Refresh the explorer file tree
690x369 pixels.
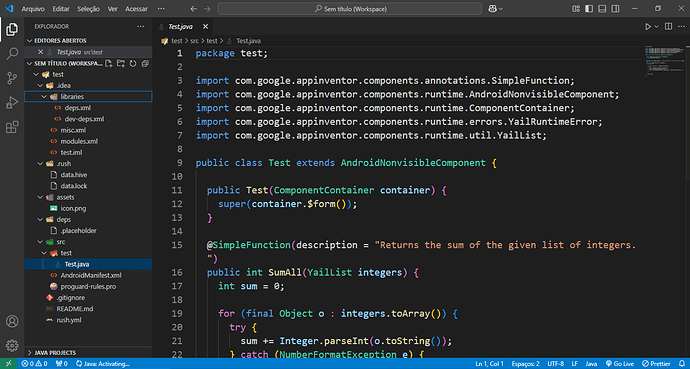(x=133, y=63)
